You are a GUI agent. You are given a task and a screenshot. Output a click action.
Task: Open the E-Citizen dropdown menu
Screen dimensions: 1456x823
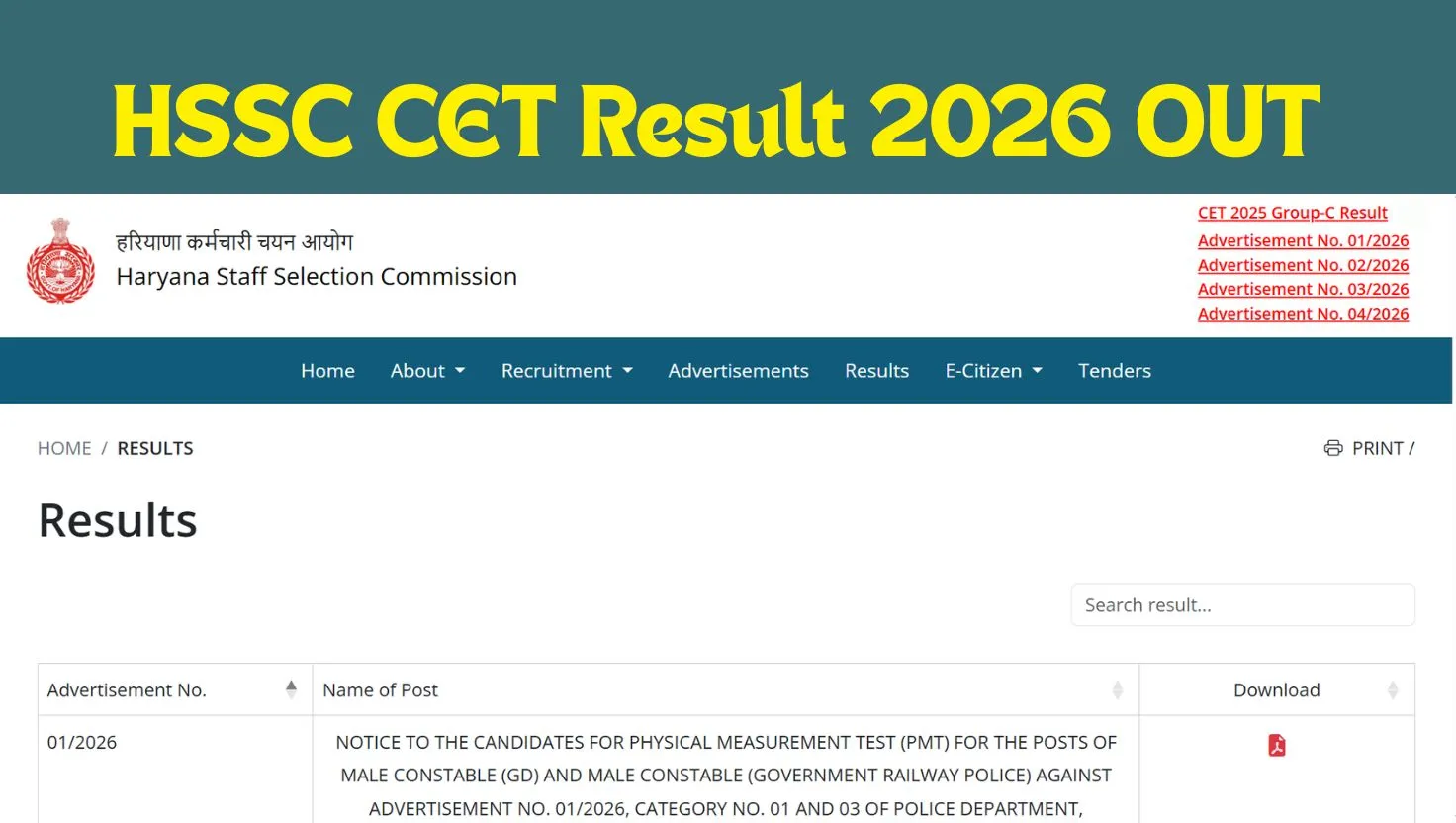tap(993, 371)
